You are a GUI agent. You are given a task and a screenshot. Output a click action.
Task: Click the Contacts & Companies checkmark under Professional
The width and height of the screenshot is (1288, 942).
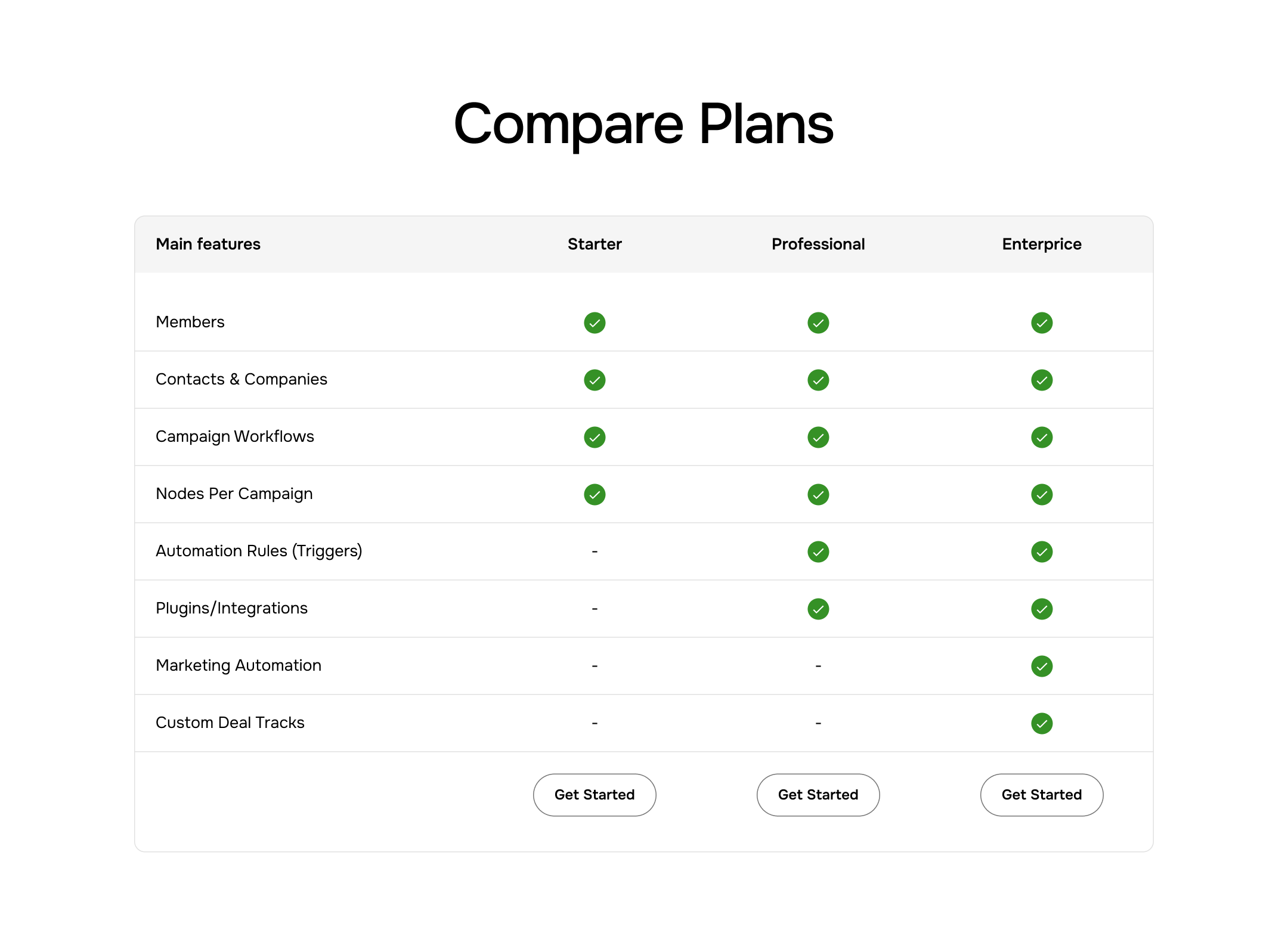point(818,380)
